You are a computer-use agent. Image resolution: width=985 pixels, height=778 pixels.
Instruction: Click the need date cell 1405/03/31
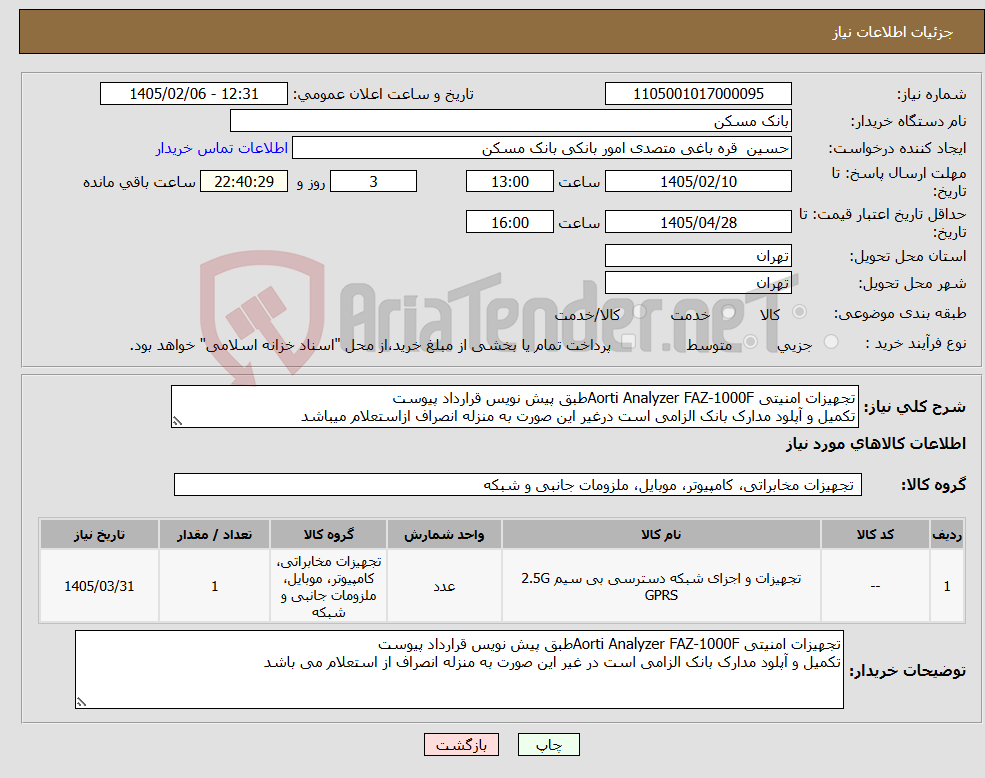point(99,586)
